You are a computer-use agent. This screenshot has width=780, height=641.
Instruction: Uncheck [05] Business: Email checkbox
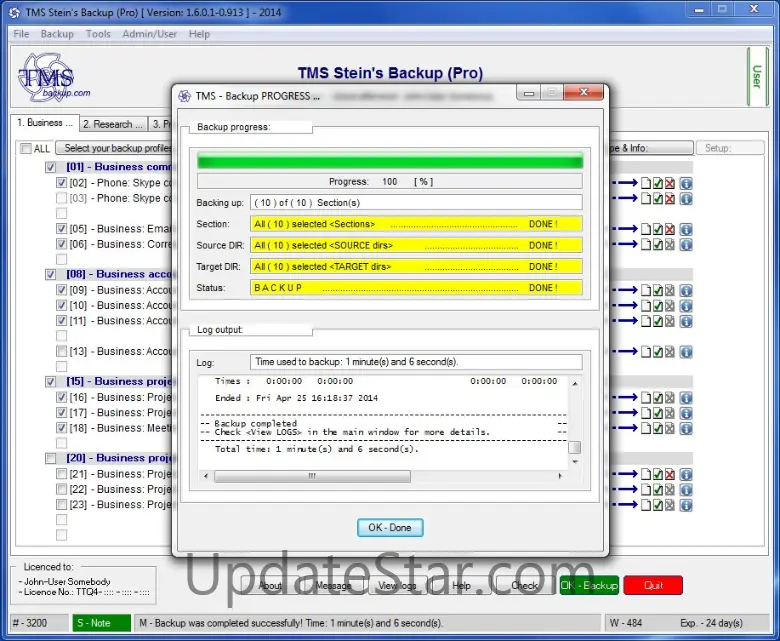[61, 229]
